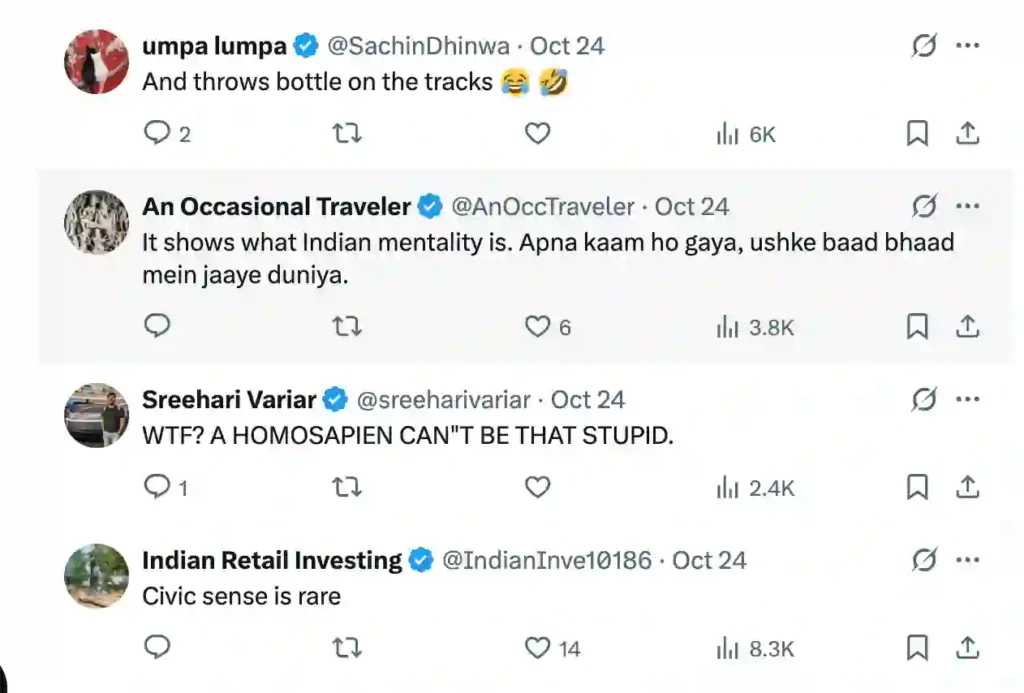The width and height of the screenshot is (1024, 693).
Task: Share the Indian Retail Investing tweet
Action: pos(967,648)
